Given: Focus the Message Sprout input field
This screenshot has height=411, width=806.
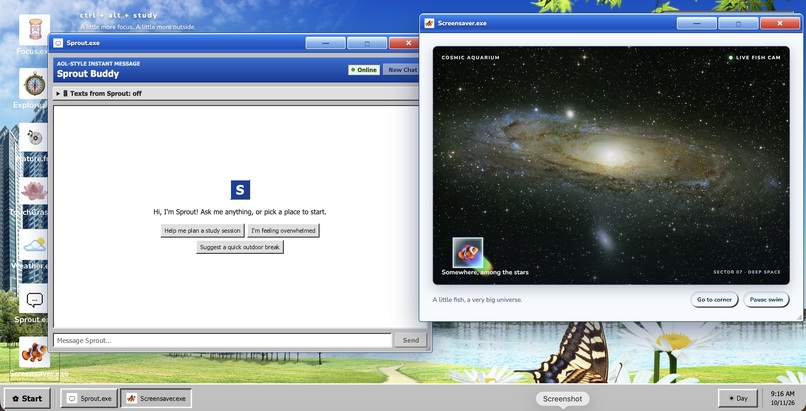Looking at the screenshot, I should point(222,340).
